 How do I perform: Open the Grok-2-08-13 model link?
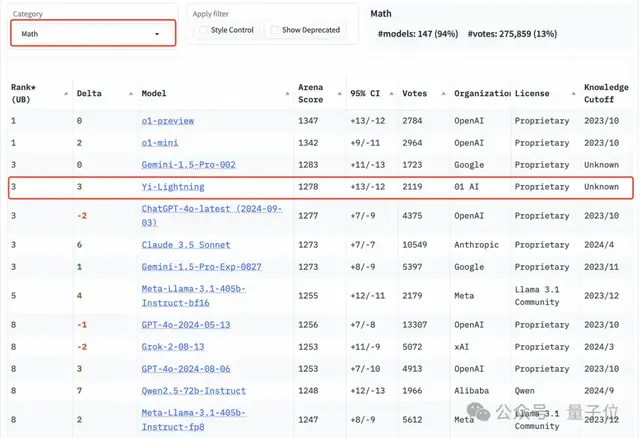tap(172, 346)
